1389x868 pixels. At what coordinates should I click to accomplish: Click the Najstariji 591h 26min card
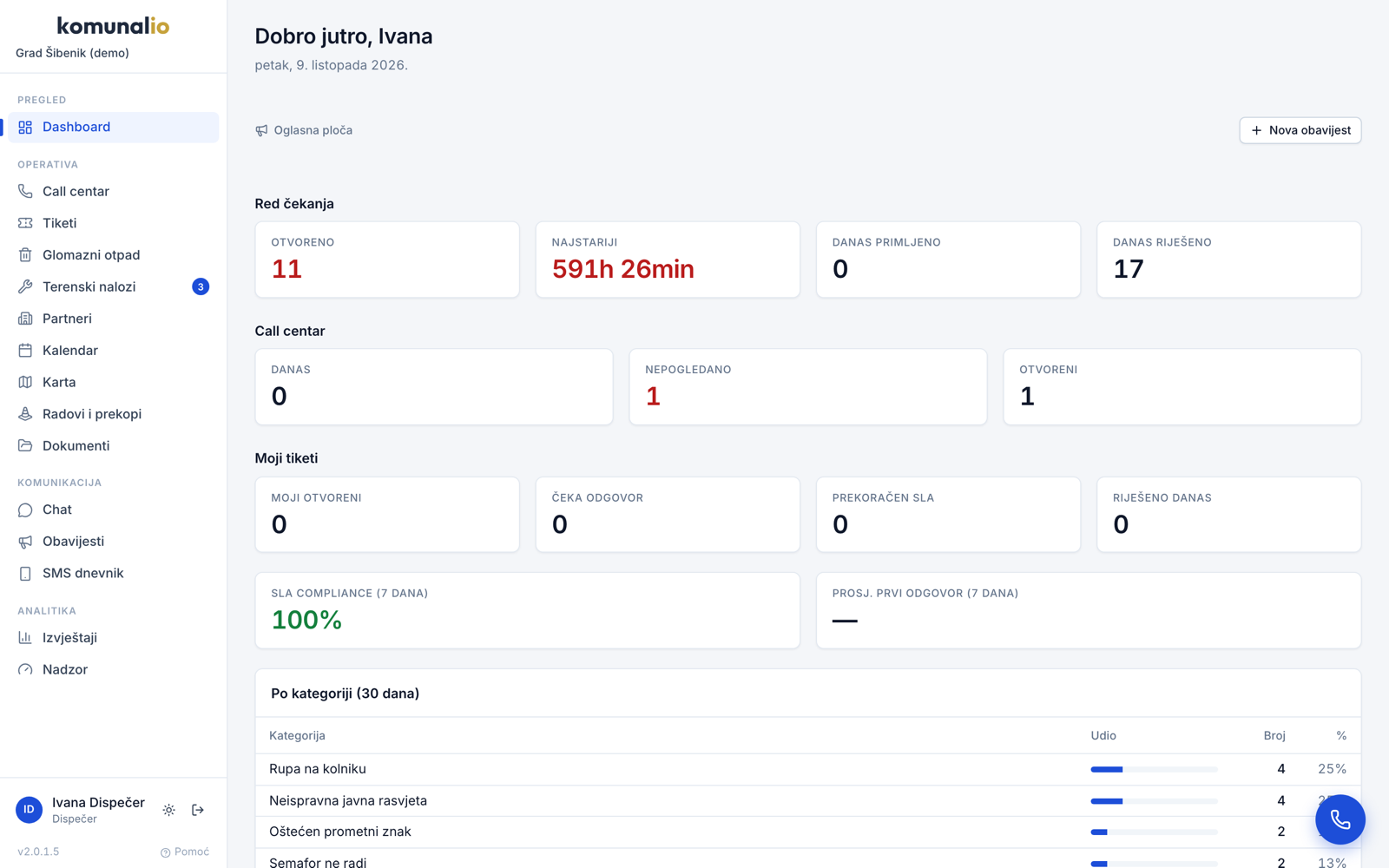click(668, 260)
